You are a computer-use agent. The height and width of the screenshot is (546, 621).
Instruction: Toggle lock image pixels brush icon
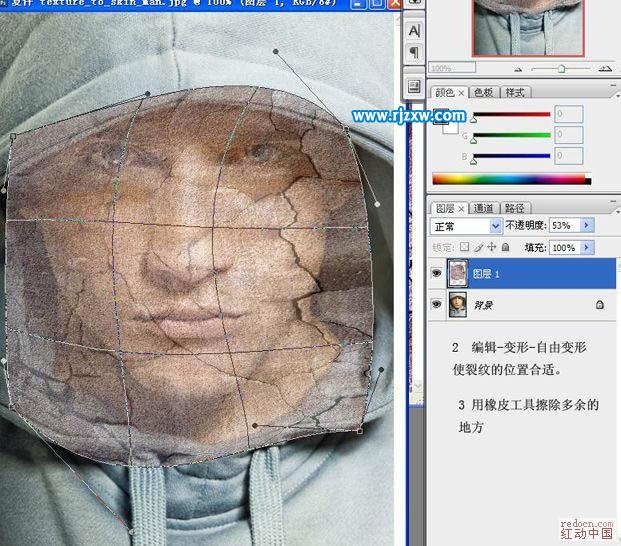[478, 247]
